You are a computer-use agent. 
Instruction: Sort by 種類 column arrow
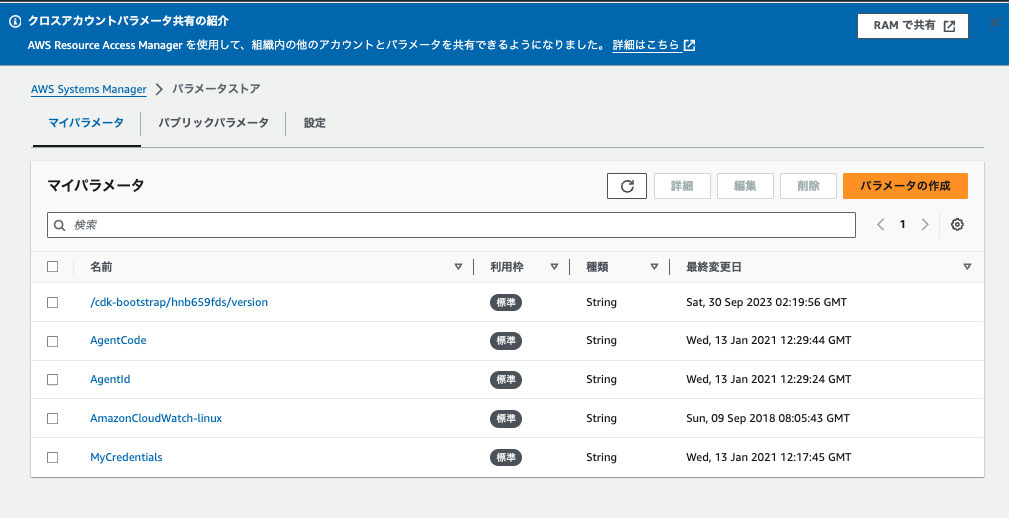click(x=654, y=266)
